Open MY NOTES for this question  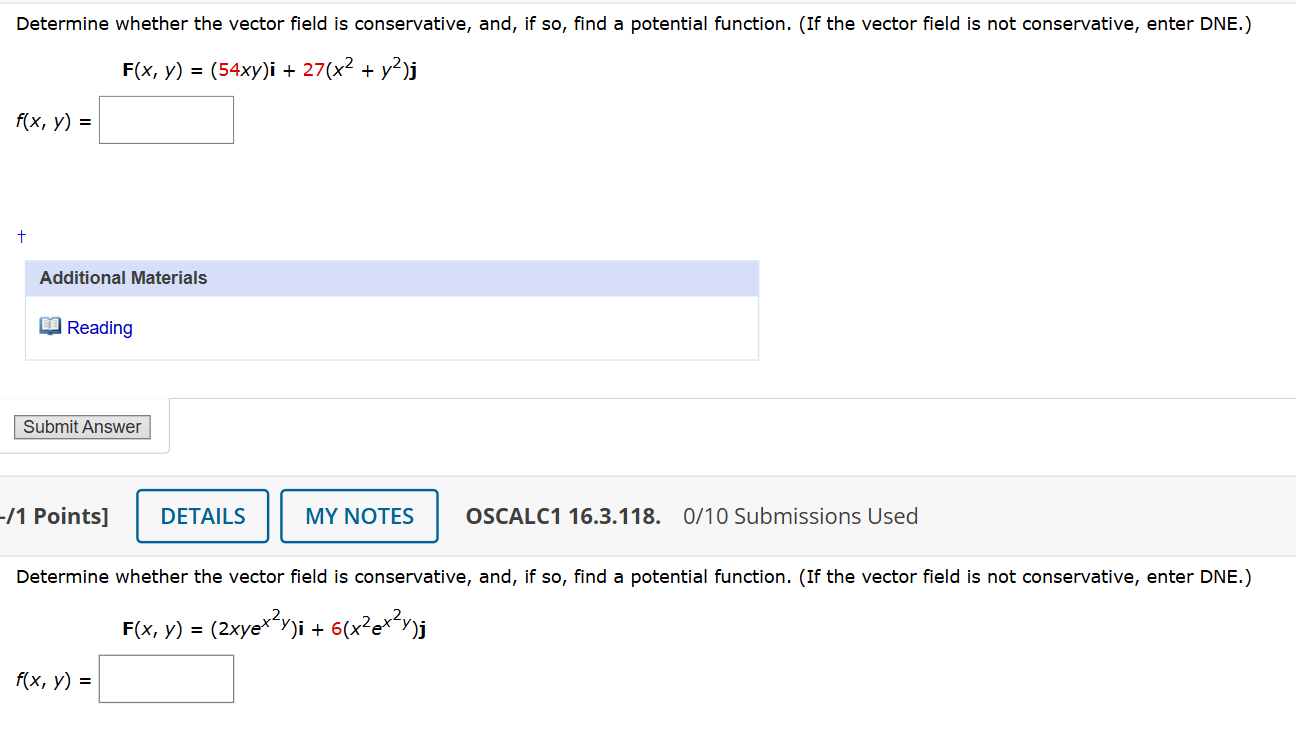[x=358, y=515]
